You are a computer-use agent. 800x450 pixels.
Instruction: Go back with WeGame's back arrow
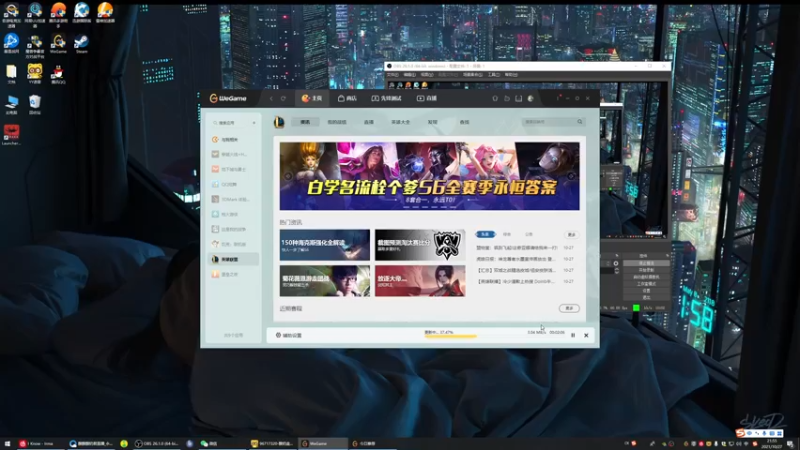click(271, 98)
